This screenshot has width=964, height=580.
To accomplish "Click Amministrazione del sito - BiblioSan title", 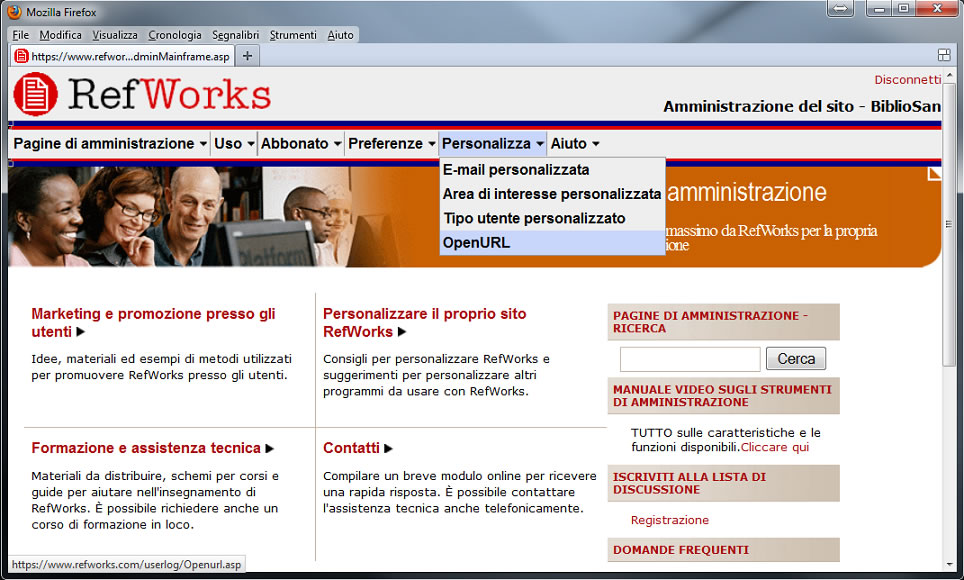I will [802, 107].
